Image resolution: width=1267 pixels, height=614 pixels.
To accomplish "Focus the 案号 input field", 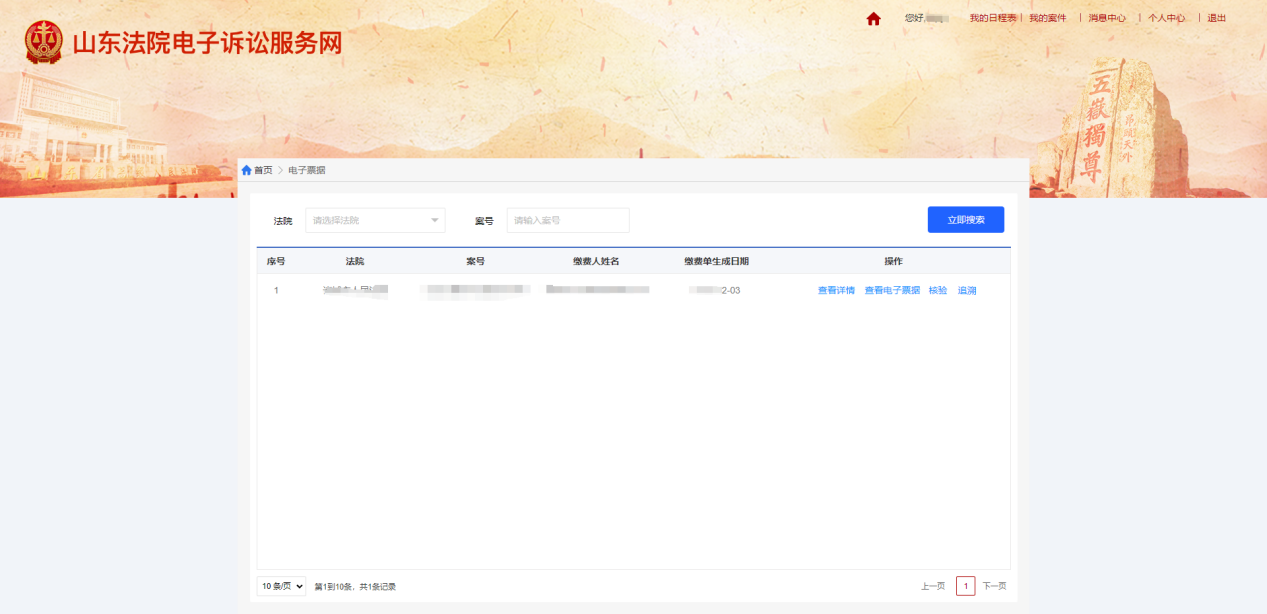I will click(567, 220).
